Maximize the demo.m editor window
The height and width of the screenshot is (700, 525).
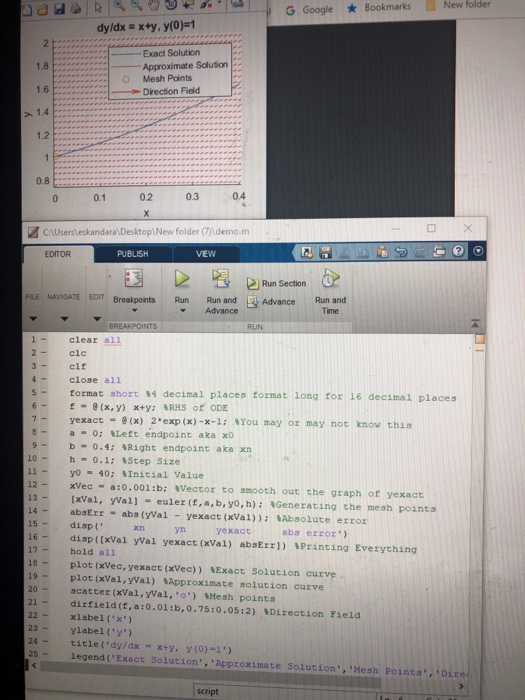pos(431,228)
